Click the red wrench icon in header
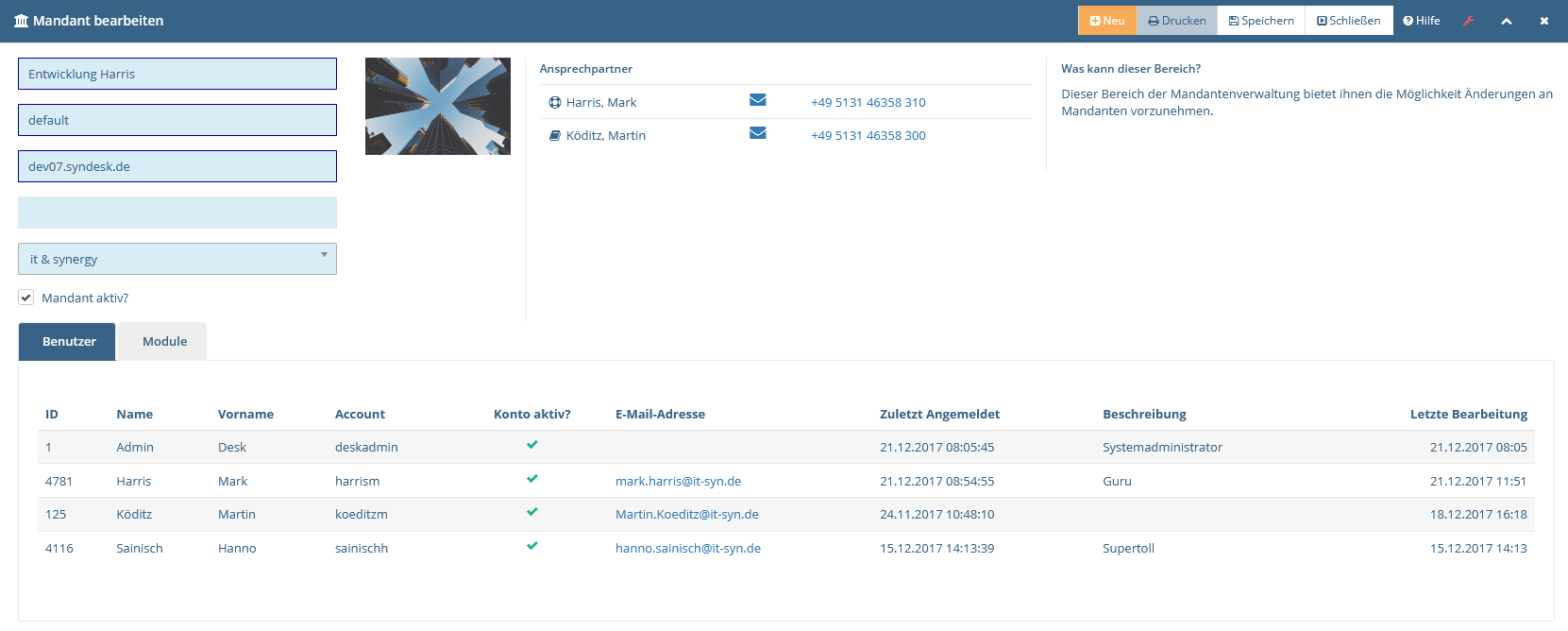This screenshot has width=1568, height=631. point(1468,21)
